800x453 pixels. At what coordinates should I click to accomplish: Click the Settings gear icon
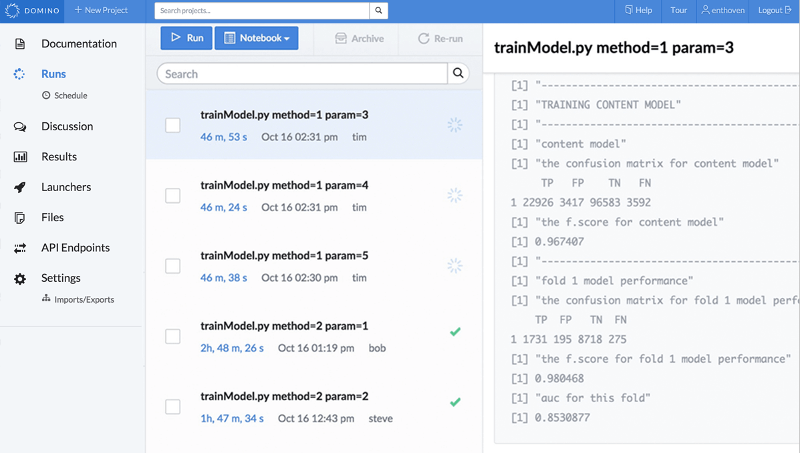(x=19, y=278)
